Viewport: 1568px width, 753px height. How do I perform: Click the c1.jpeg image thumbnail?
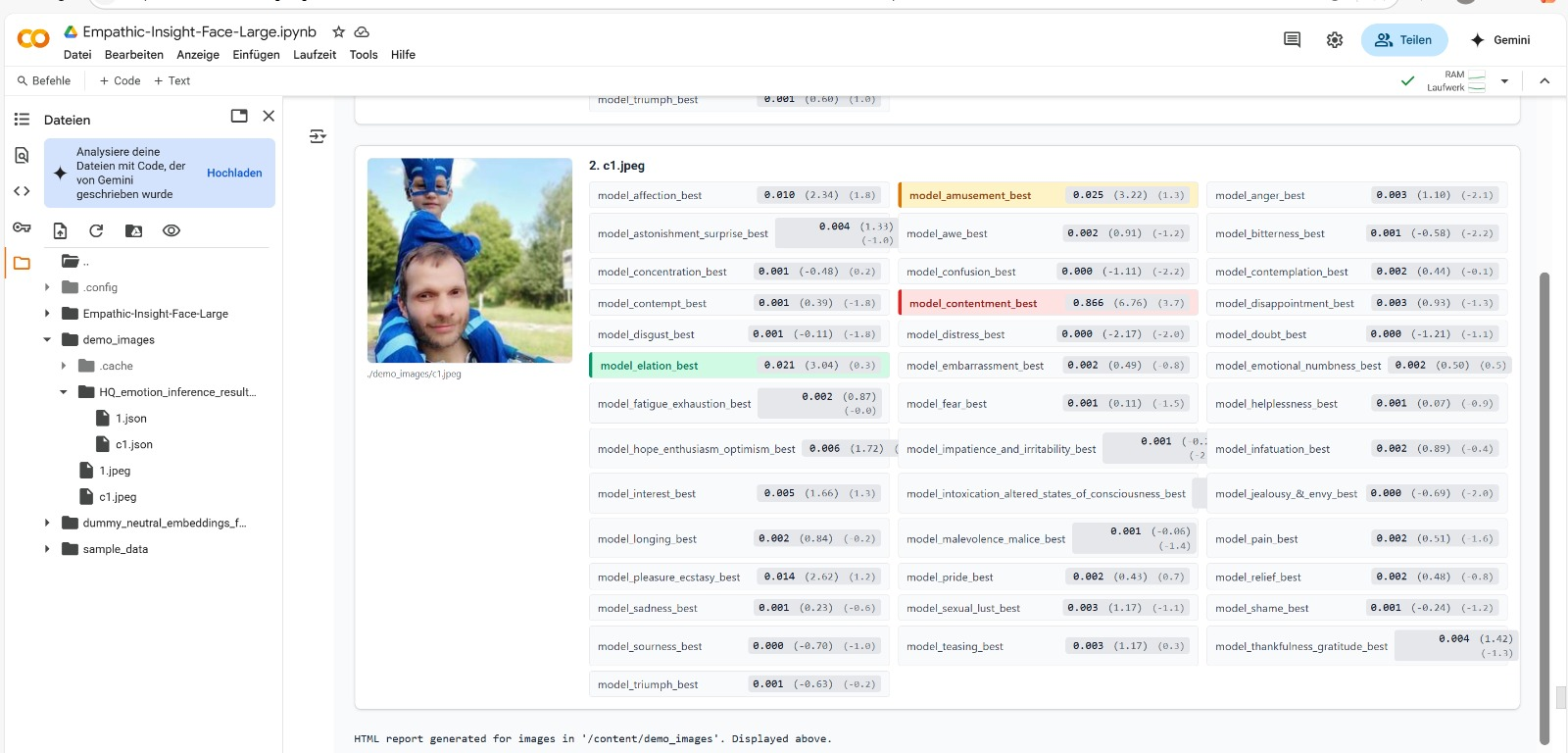point(469,261)
